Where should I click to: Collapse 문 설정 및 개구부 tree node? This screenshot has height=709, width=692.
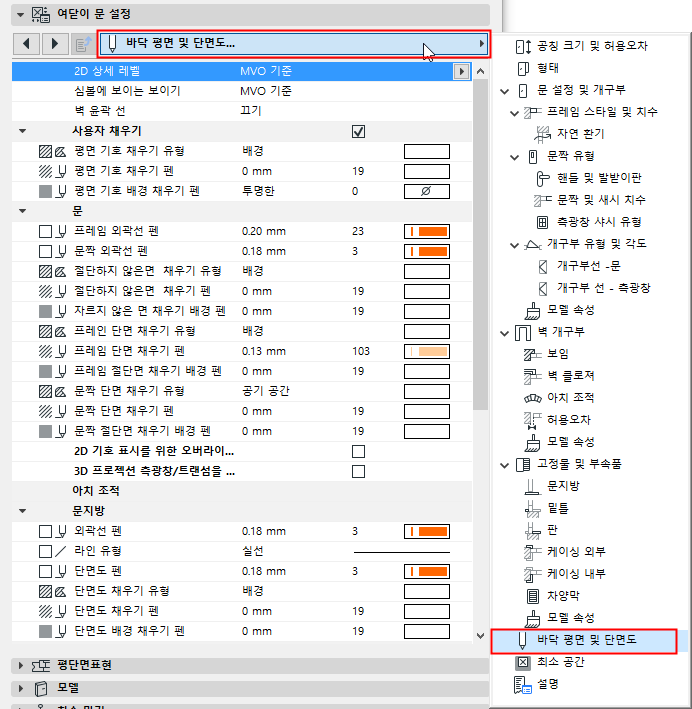pyautogui.click(x=505, y=91)
